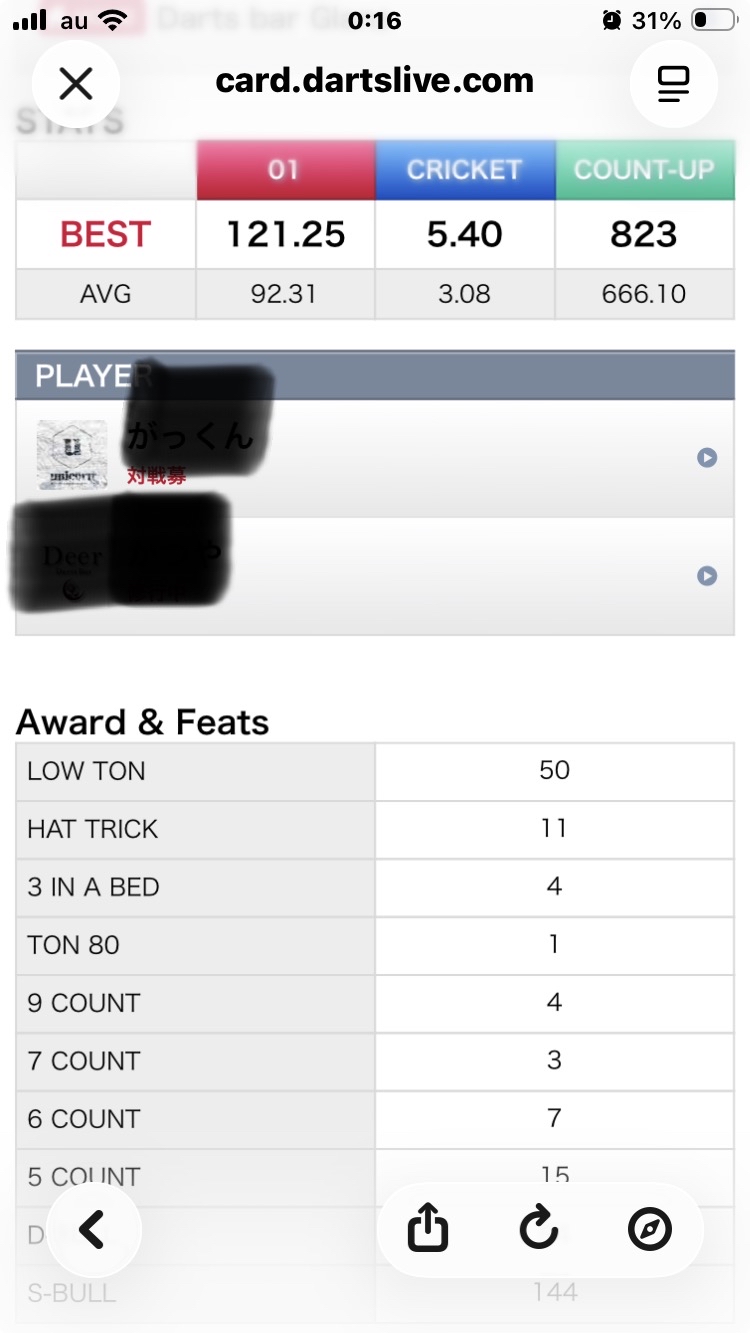Viewport: 750px width, 1333px height.
Task: Tap the HAT TRICK award row
Action: point(375,829)
